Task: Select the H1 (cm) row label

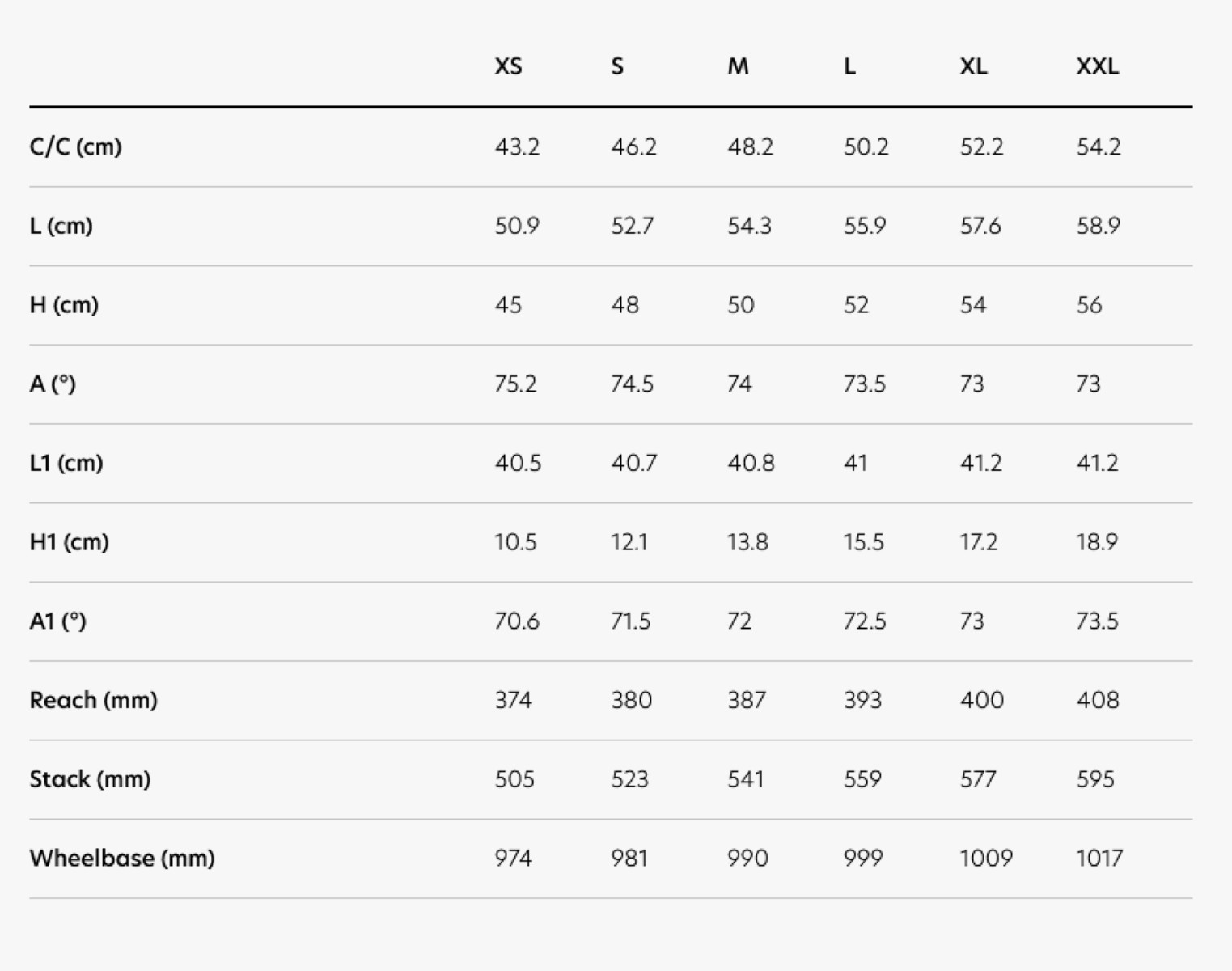Action: (x=69, y=542)
